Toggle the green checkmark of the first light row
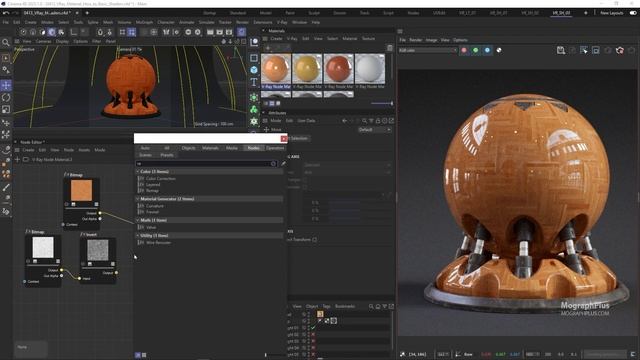 (x=313, y=327)
